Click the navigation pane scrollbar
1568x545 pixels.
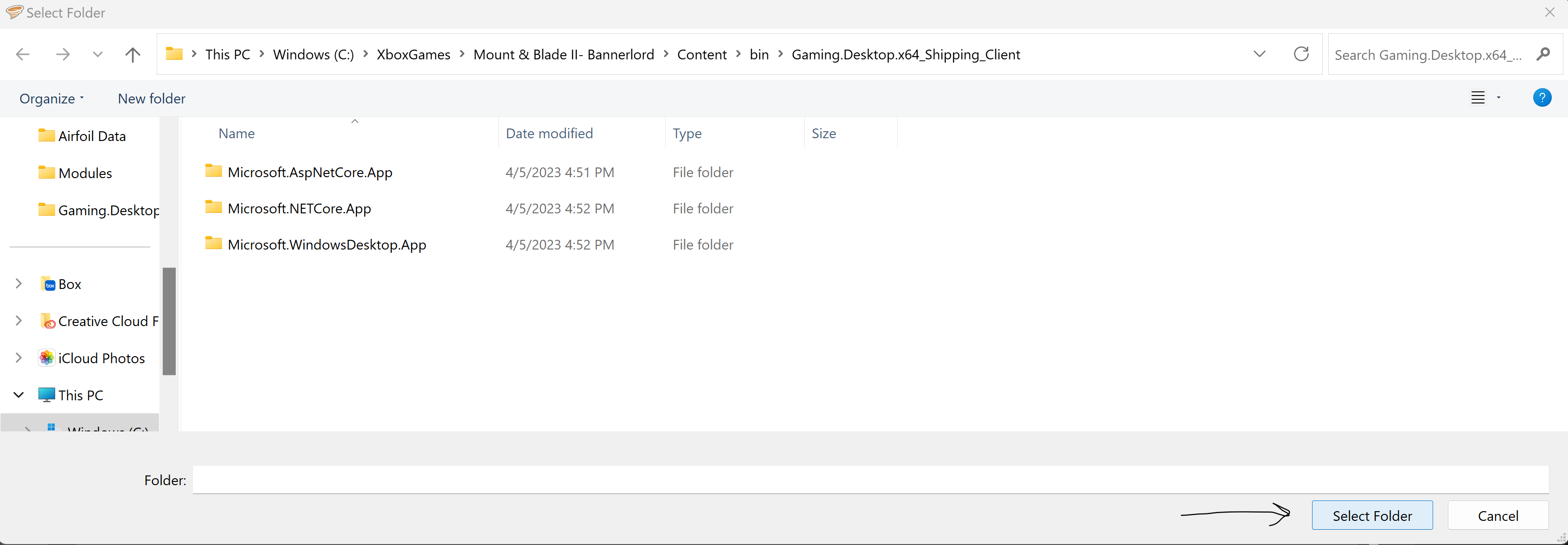click(169, 321)
